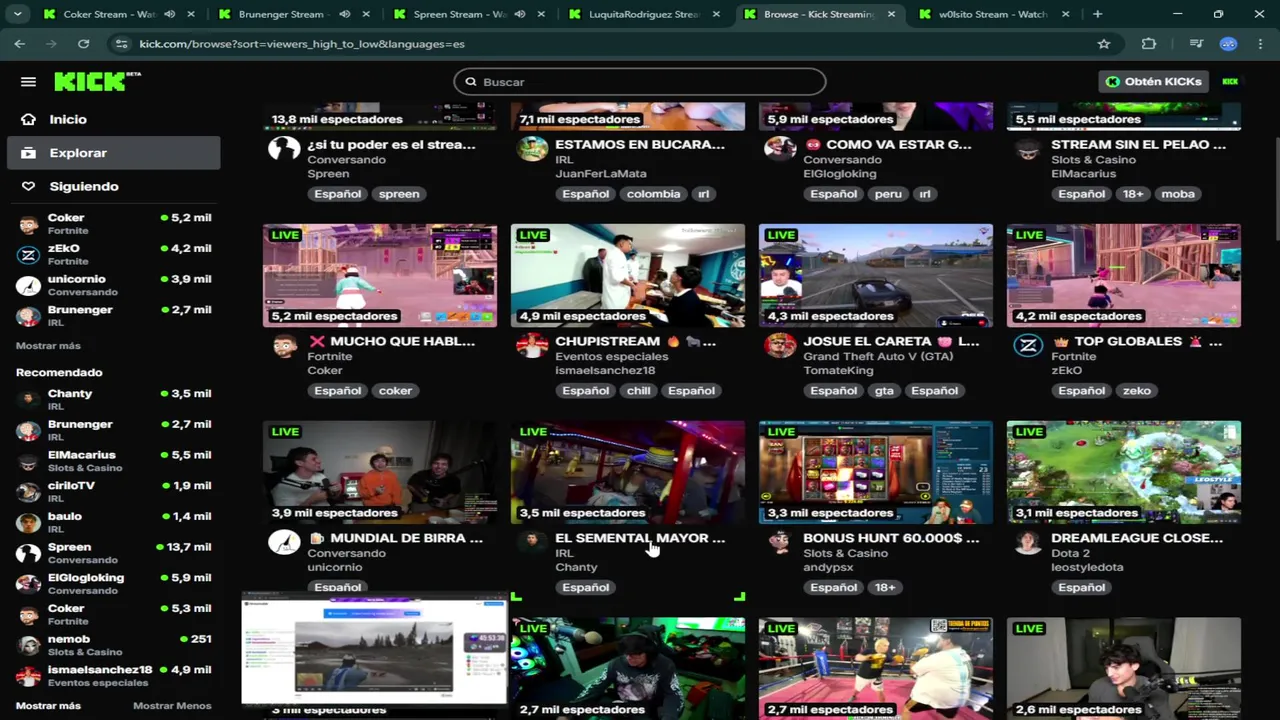1280x720 pixels.
Task: Open zEKO channel in the Siguiendo list
Action: pos(114,255)
